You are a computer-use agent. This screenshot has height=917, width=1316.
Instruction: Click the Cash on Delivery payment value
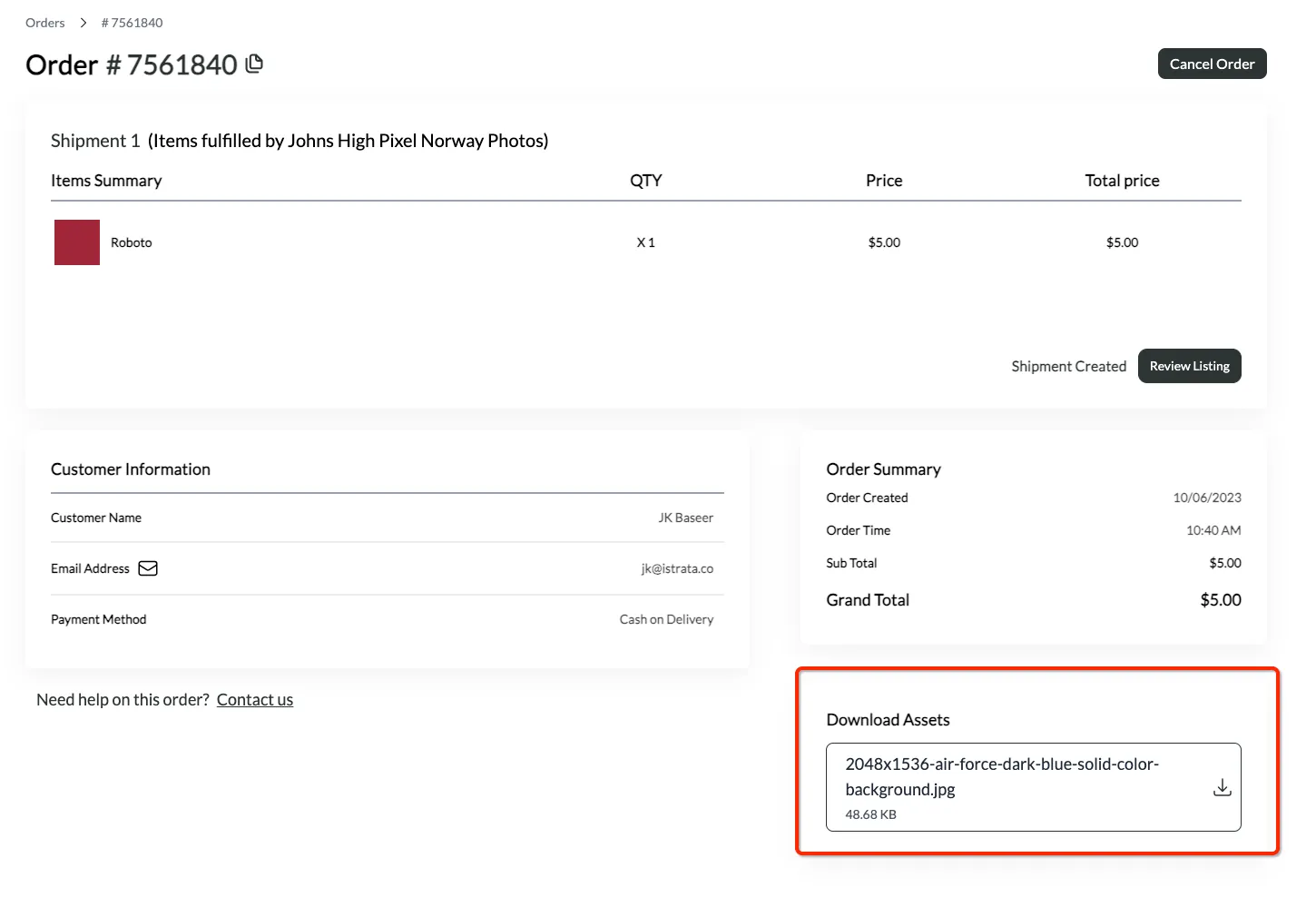pos(666,619)
